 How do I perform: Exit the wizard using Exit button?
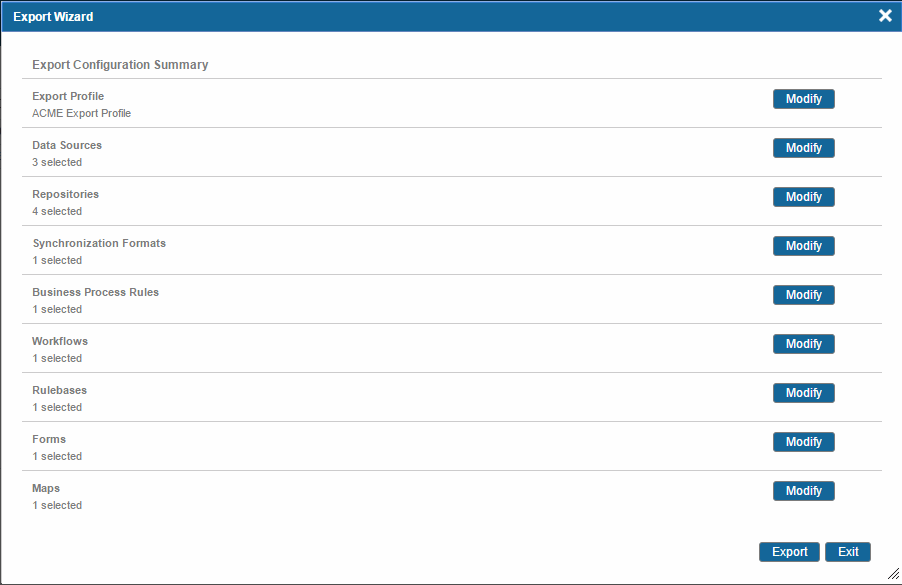(x=848, y=552)
